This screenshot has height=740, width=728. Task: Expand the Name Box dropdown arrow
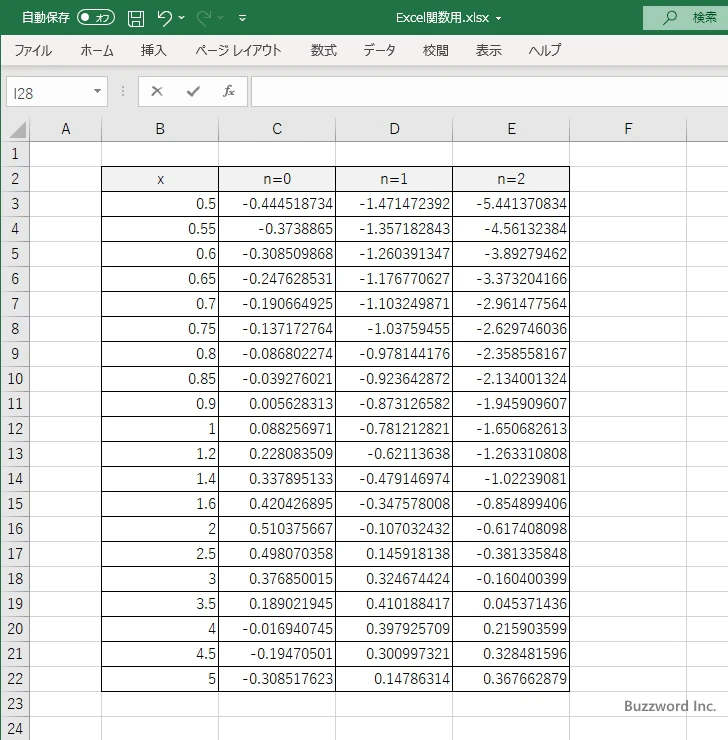[98, 91]
